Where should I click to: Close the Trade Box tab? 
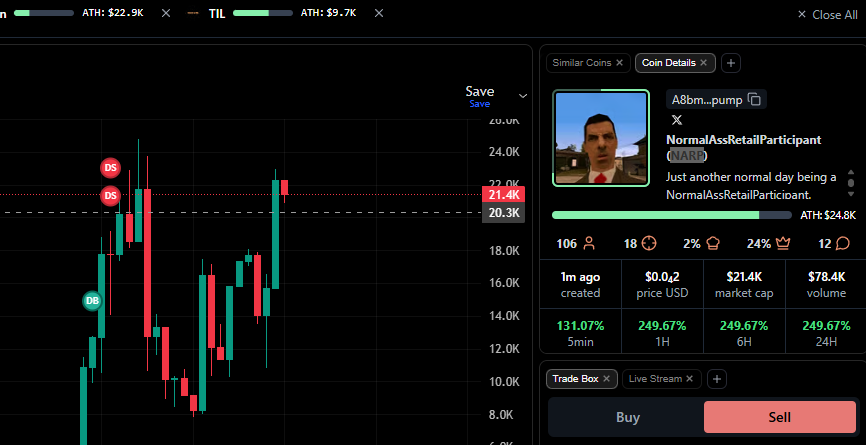pos(606,379)
